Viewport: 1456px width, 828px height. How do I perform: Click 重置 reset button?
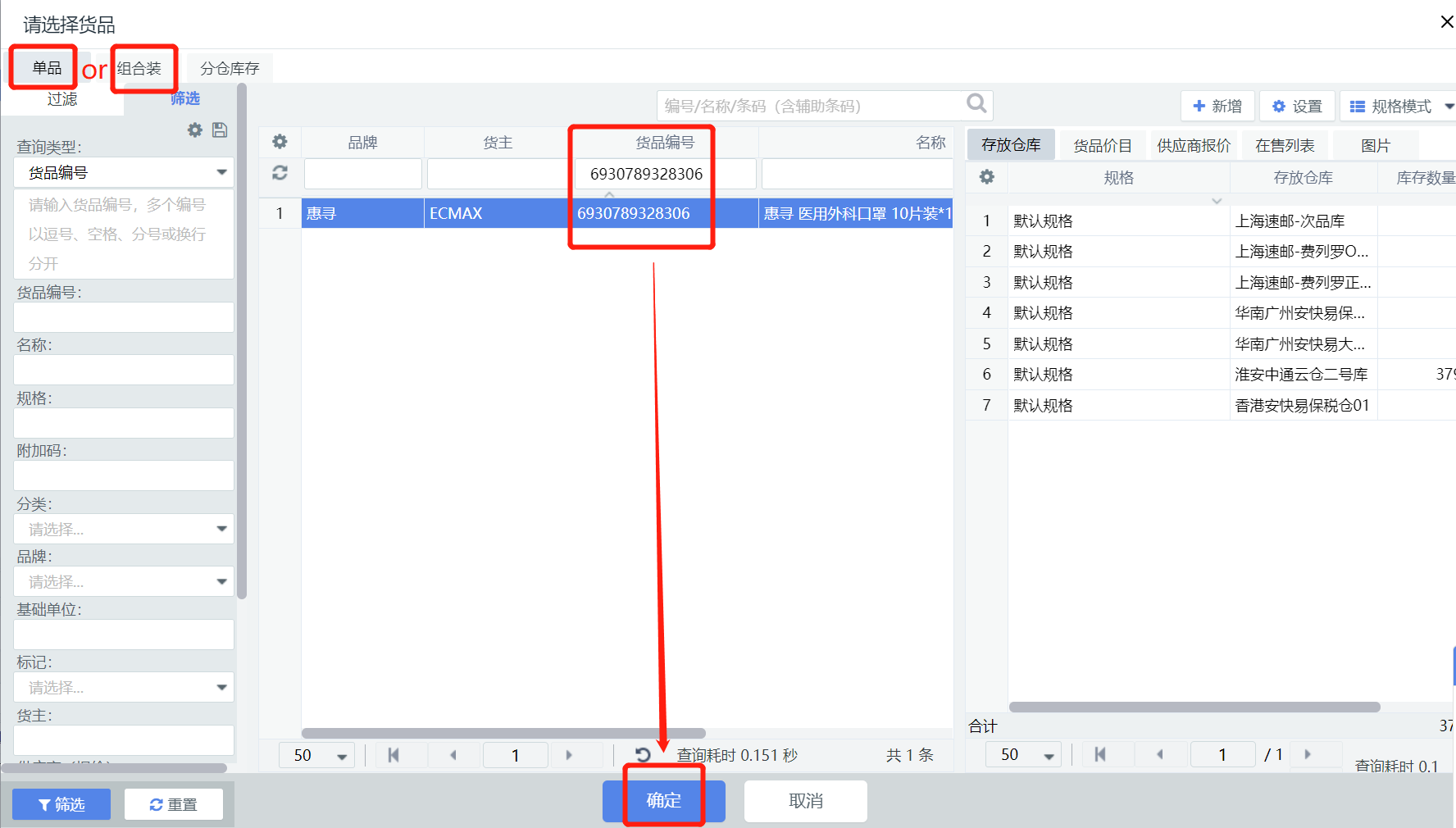(174, 804)
